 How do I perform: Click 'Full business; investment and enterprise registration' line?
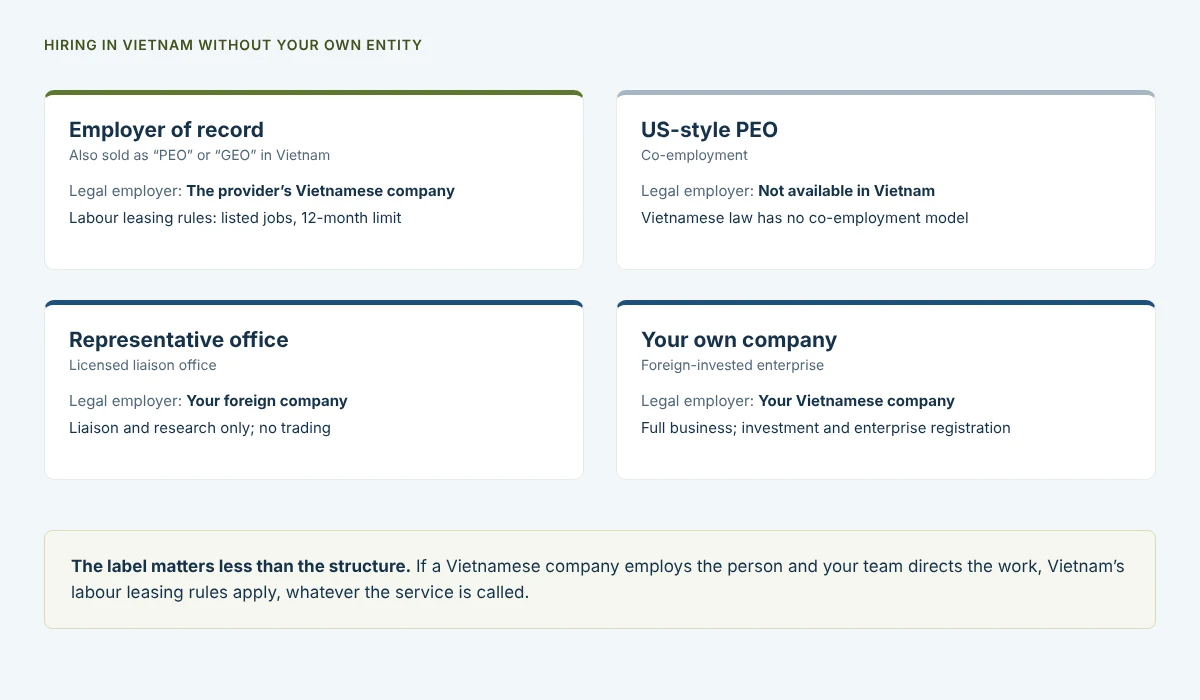(x=826, y=428)
